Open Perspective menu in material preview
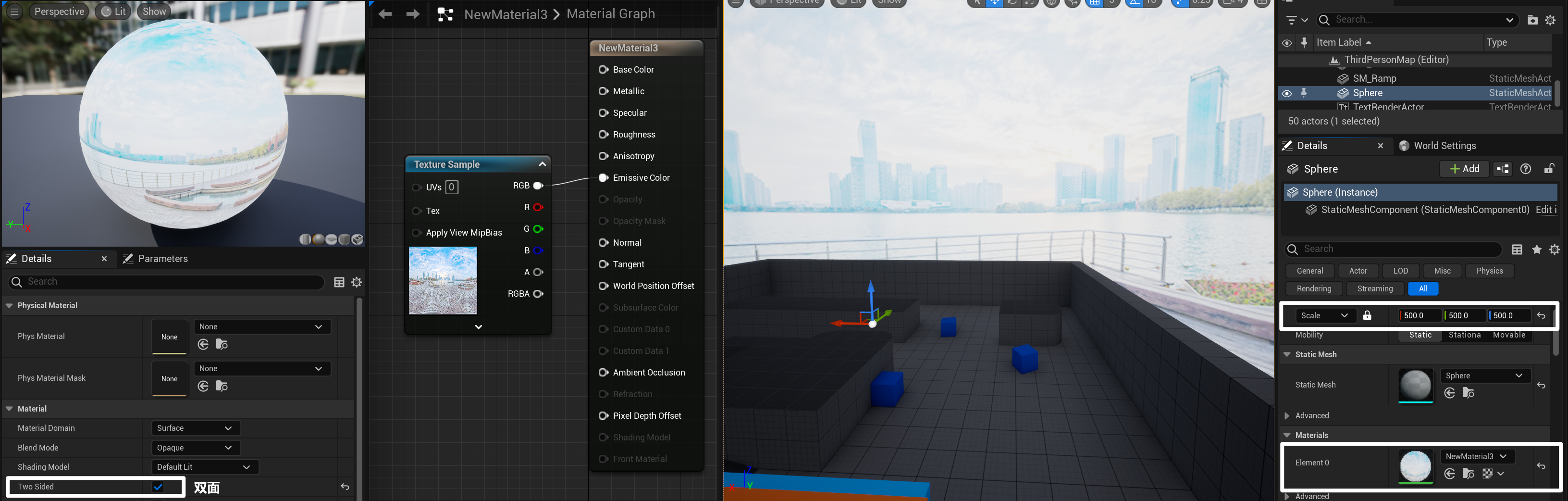Image resolution: width=1568 pixels, height=501 pixels. point(59,12)
